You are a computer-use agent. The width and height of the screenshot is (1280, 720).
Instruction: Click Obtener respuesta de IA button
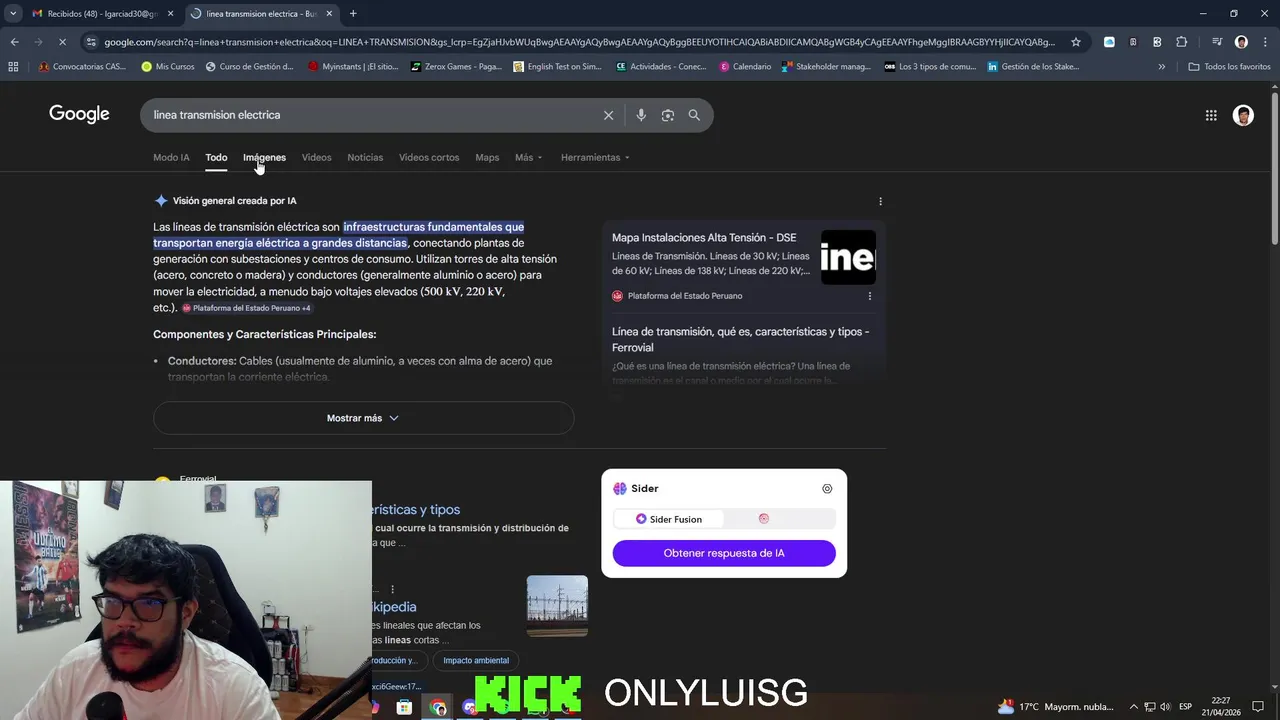tap(724, 553)
